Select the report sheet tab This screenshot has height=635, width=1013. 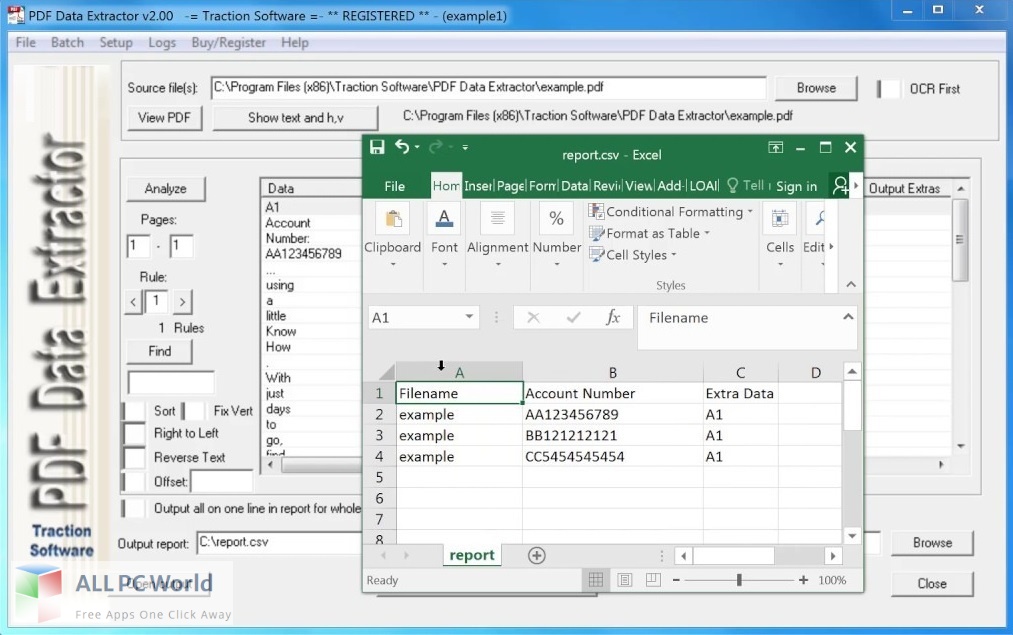tap(472, 555)
